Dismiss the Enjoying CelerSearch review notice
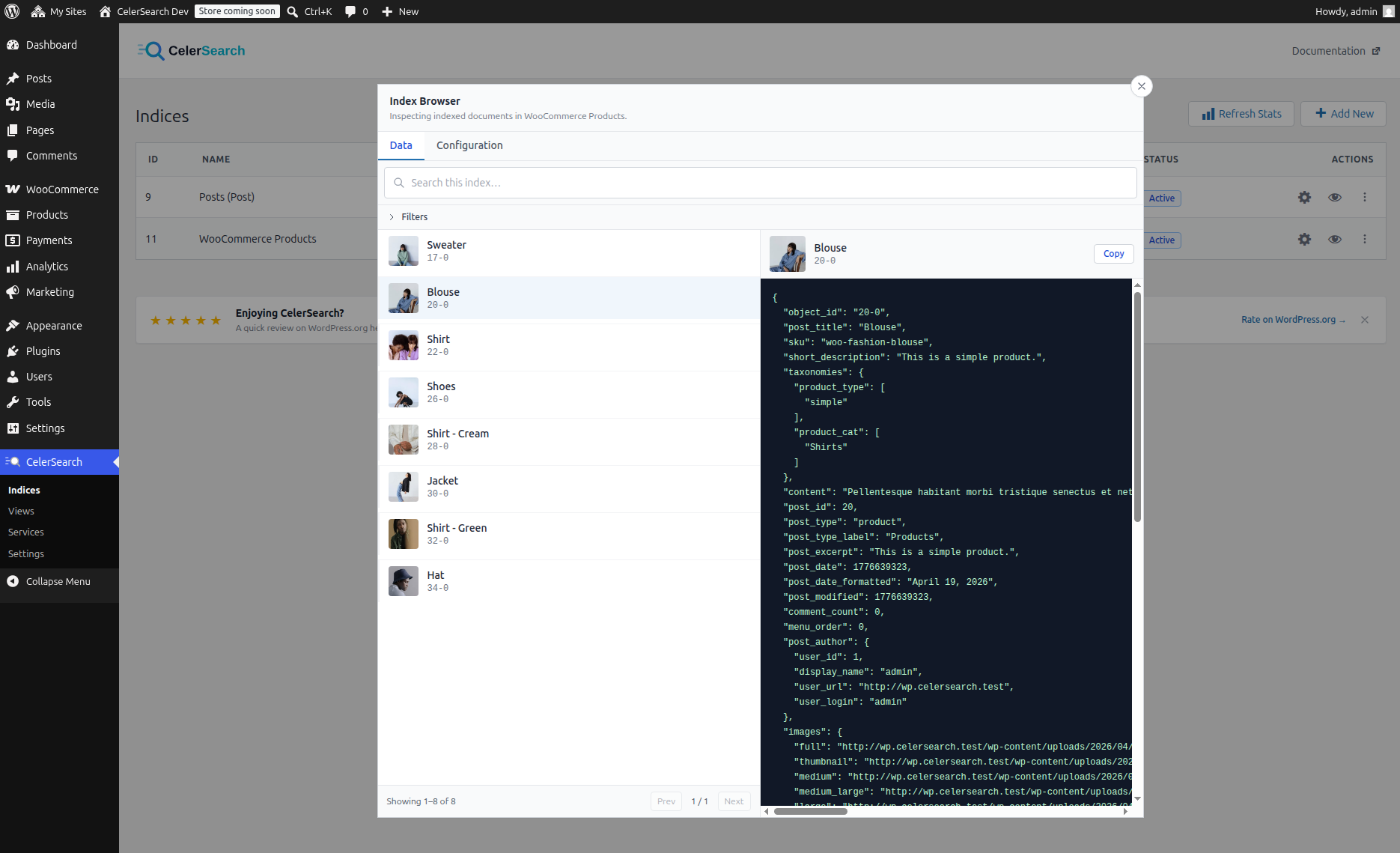The height and width of the screenshot is (853, 1400). pyautogui.click(x=1364, y=320)
